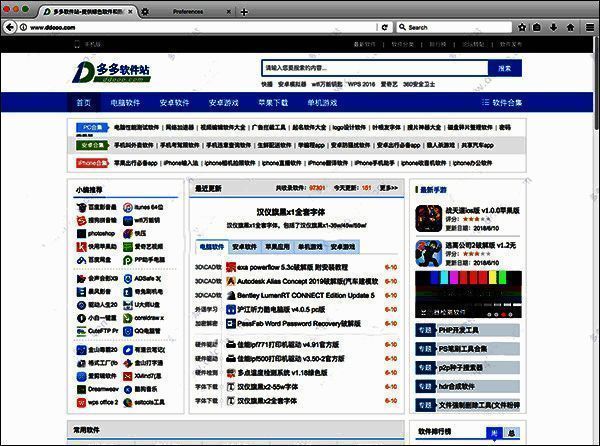Click the blue 搜索 button
The image size is (600, 446).
[x=503, y=69]
